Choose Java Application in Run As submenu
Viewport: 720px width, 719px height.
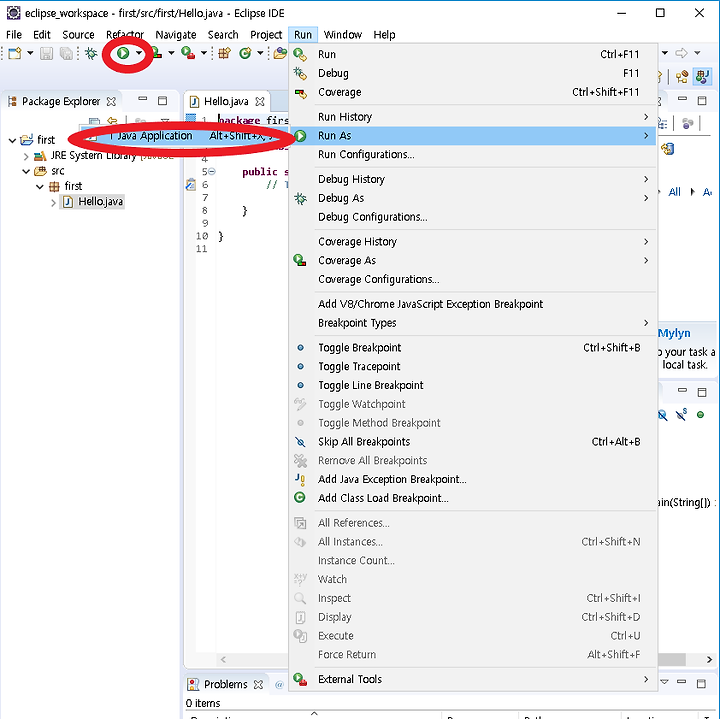tap(184, 136)
